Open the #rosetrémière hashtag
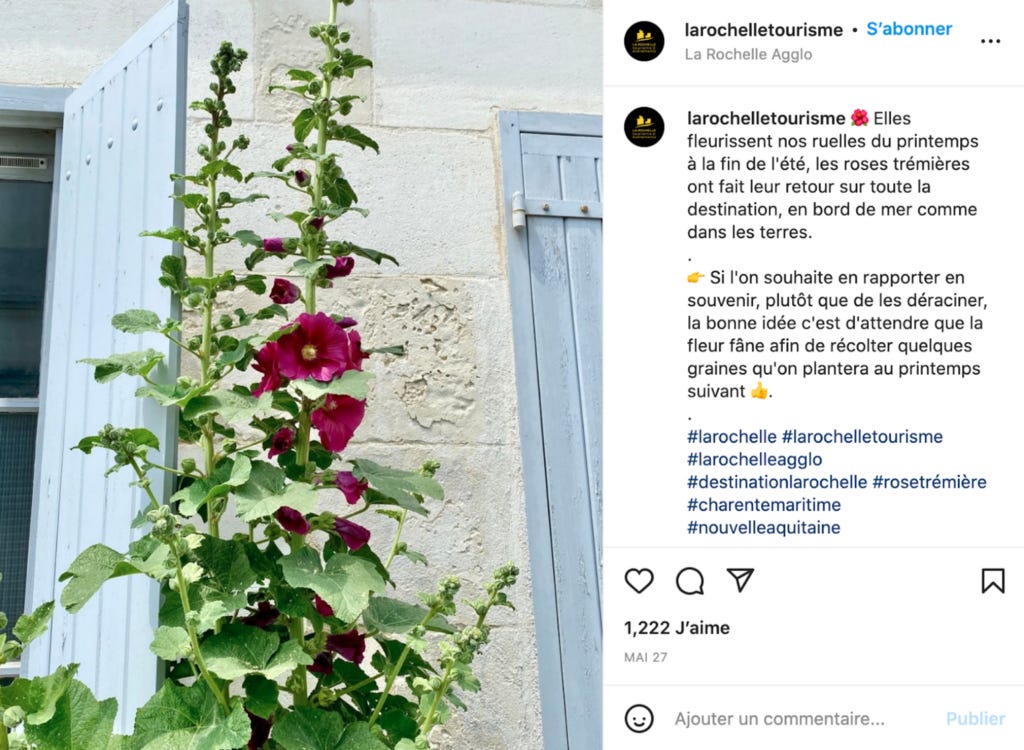Image resolution: width=1024 pixels, height=750 pixels. click(929, 482)
